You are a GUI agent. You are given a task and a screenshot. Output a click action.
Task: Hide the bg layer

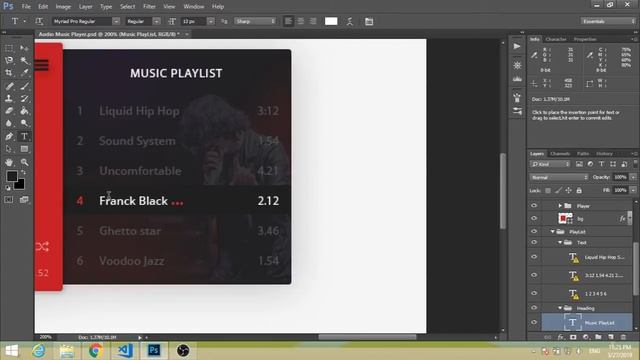pyautogui.click(x=534, y=218)
